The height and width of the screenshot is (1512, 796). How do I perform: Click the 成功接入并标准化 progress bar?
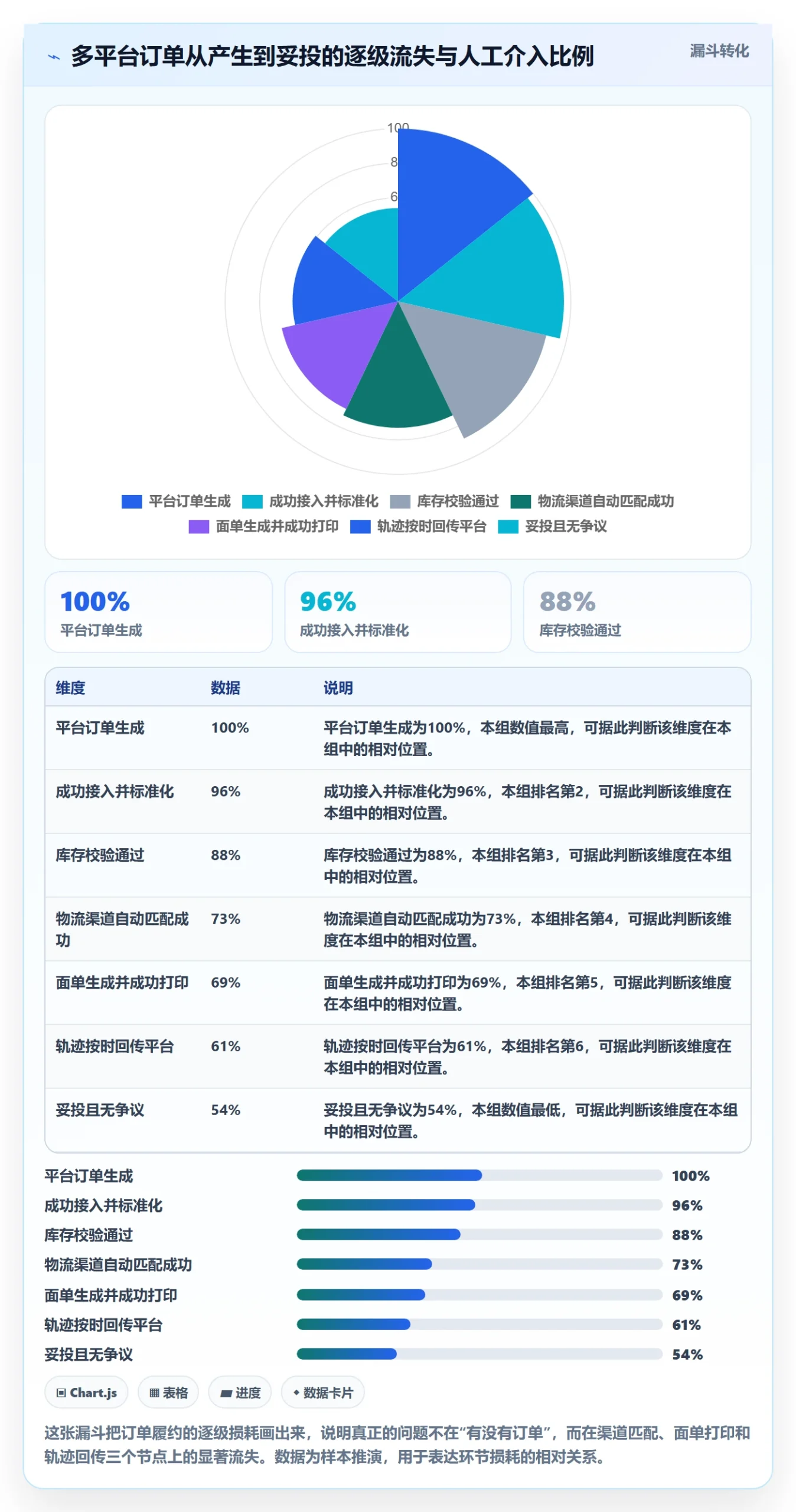[479, 1205]
